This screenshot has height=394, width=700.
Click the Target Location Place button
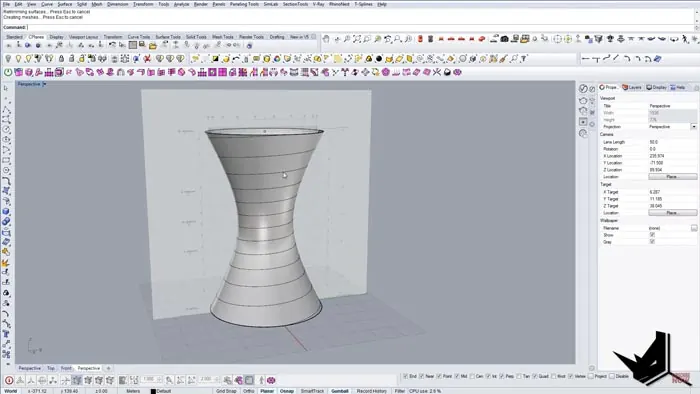click(x=672, y=213)
